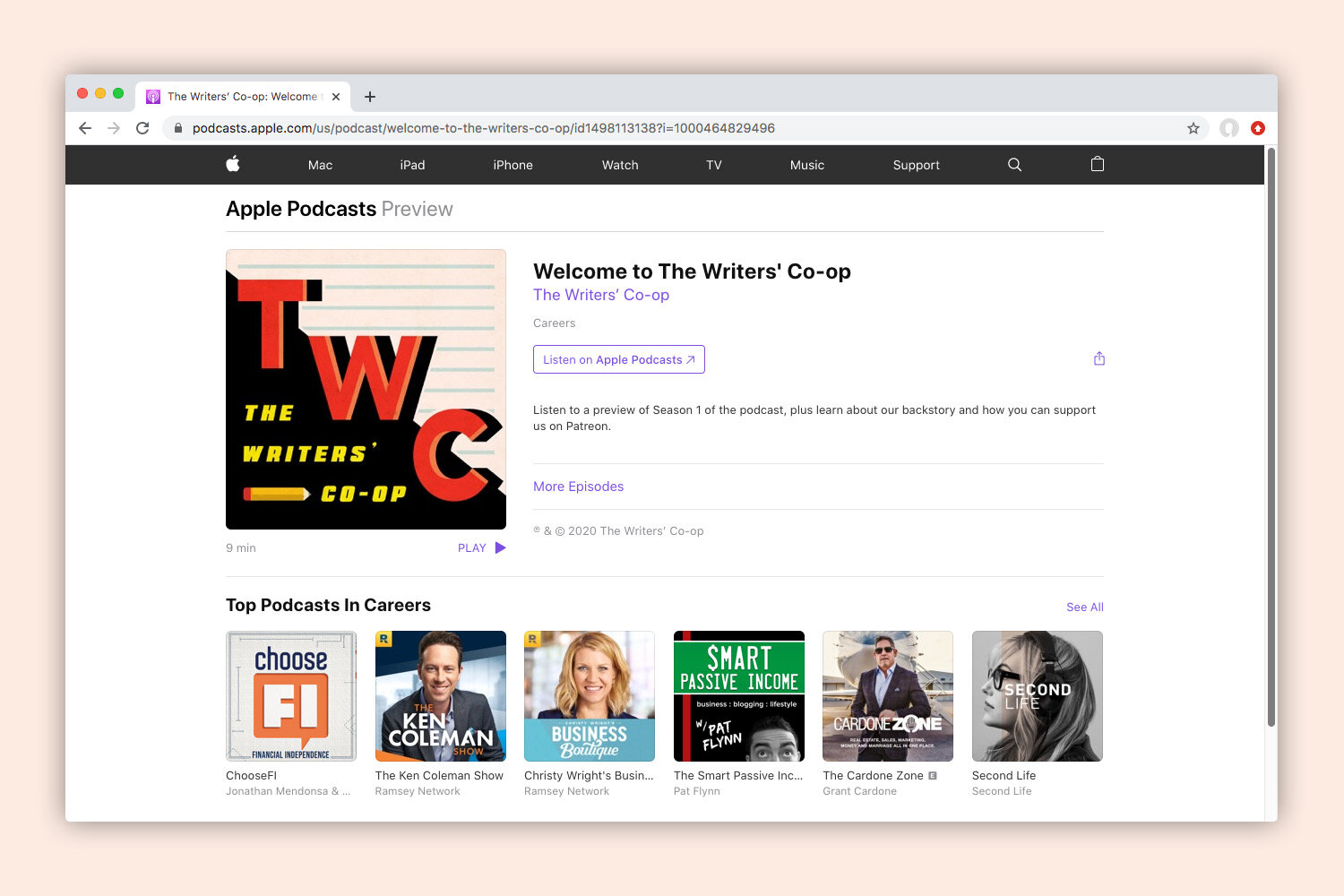The height and width of the screenshot is (896, 1344).
Task: Click The Ken Coleman Show title
Action: pyautogui.click(x=439, y=776)
